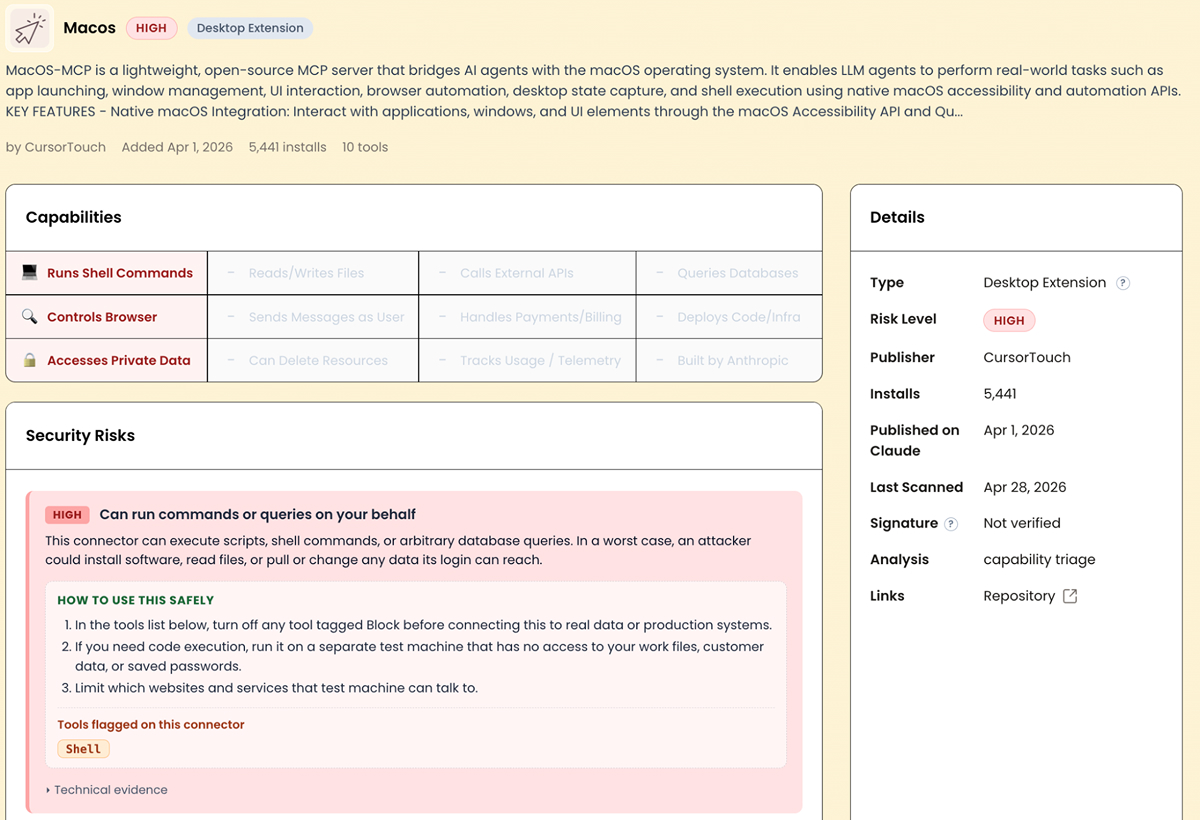The height and width of the screenshot is (820, 1200).
Task: Click the Built by Anthropic cell
Action: 729,360
